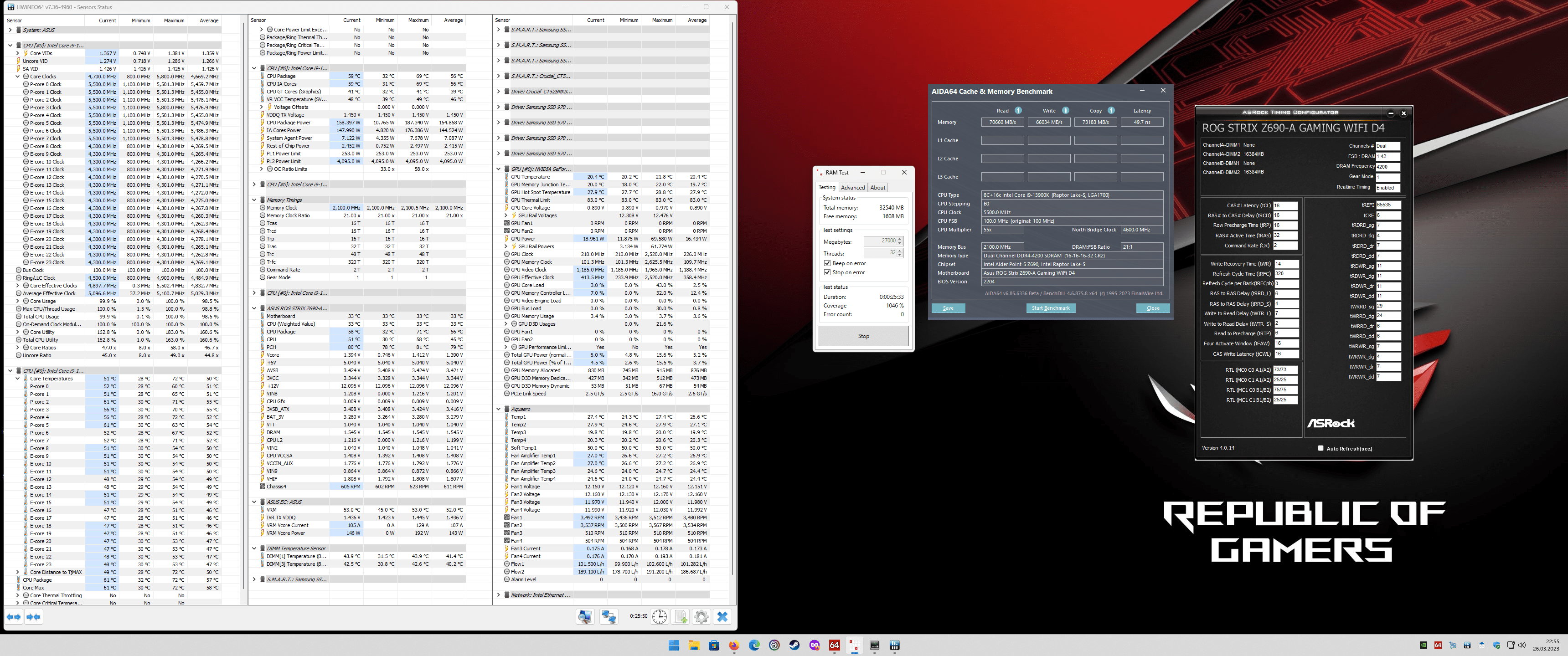
Task: Click Copy info icon in AIDA64 benchmark
Action: pos(1111,110)
